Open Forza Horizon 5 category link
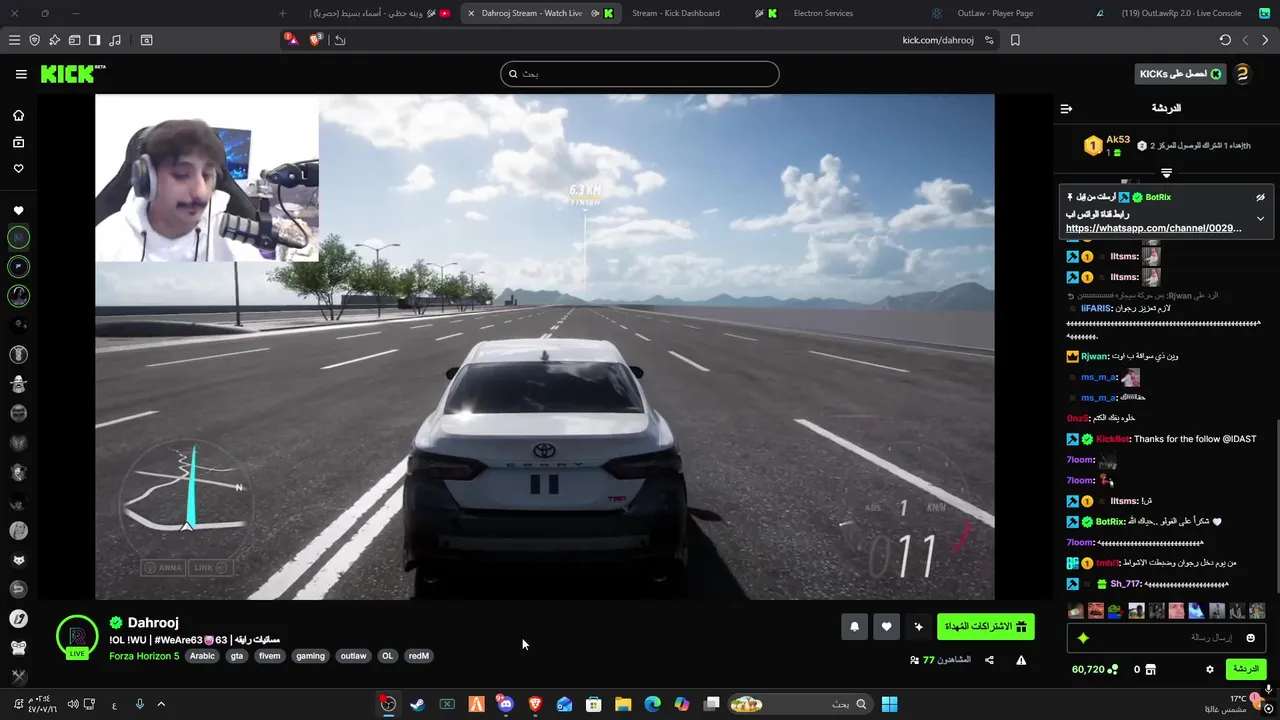The height and width of the screenshot is (720, 1280). coord(144,656)
